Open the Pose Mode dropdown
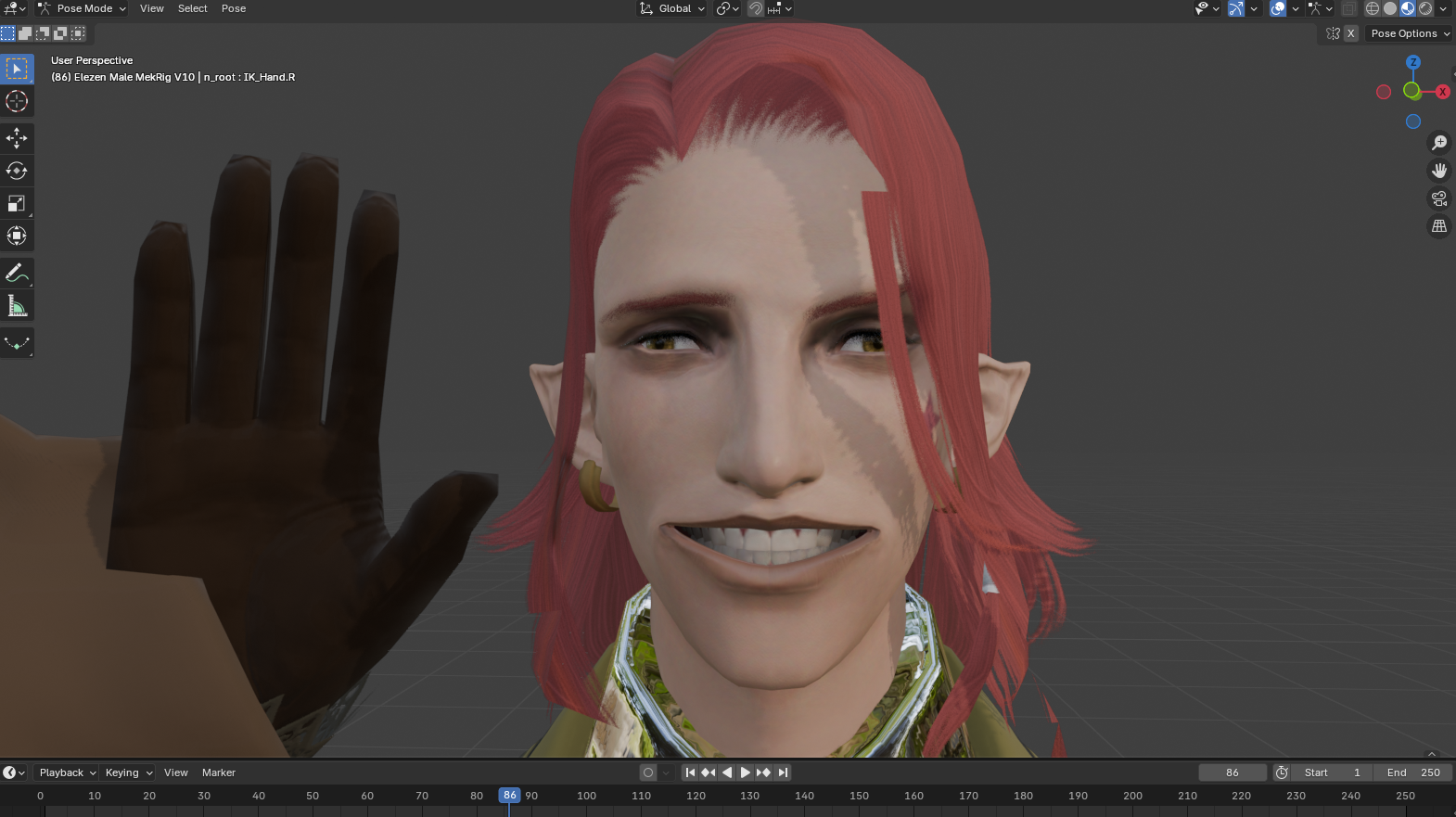Image resolution: width=1456 pixels, height=817 pixels. (x=82, y=8)
